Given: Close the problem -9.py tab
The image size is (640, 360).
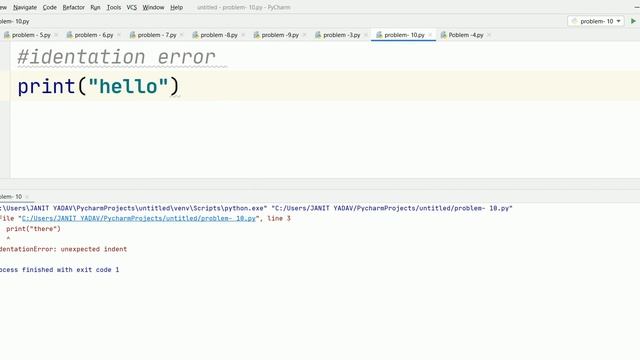Looking at the screenshot, I should coord(304,35).
